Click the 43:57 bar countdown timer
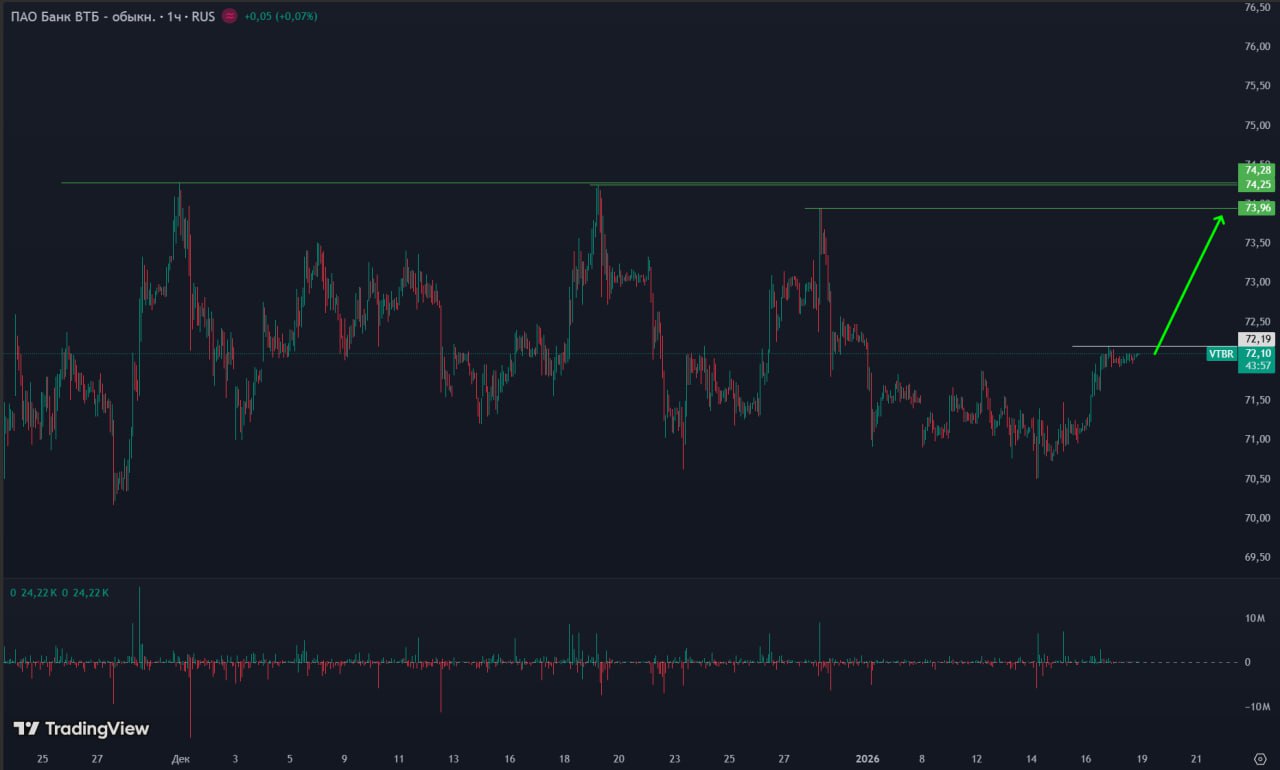The width and height of the screenshot is (1280, 770). tap(1256, 366)
